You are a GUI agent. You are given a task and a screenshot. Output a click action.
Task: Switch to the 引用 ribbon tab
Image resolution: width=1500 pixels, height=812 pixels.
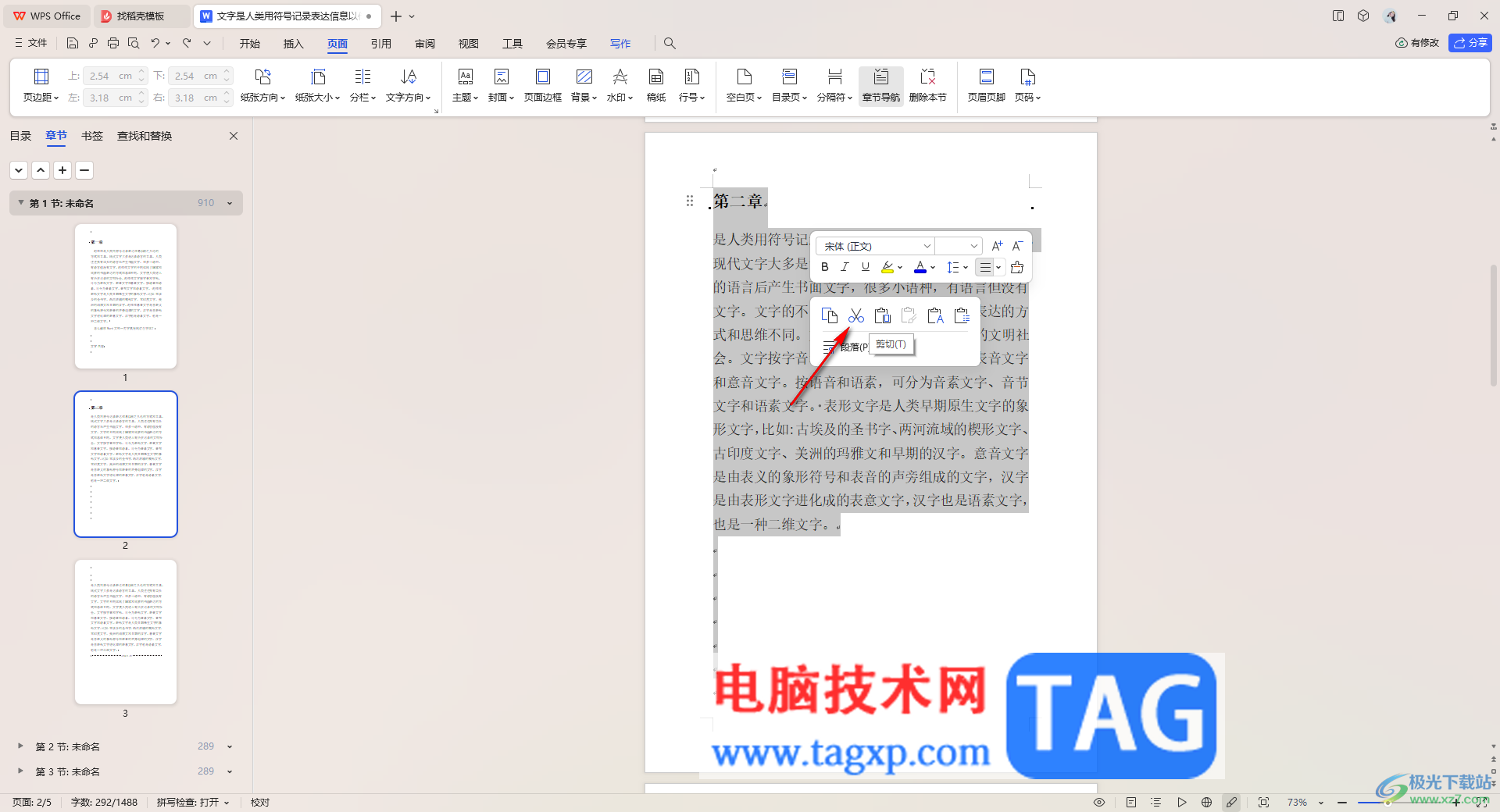381,44
